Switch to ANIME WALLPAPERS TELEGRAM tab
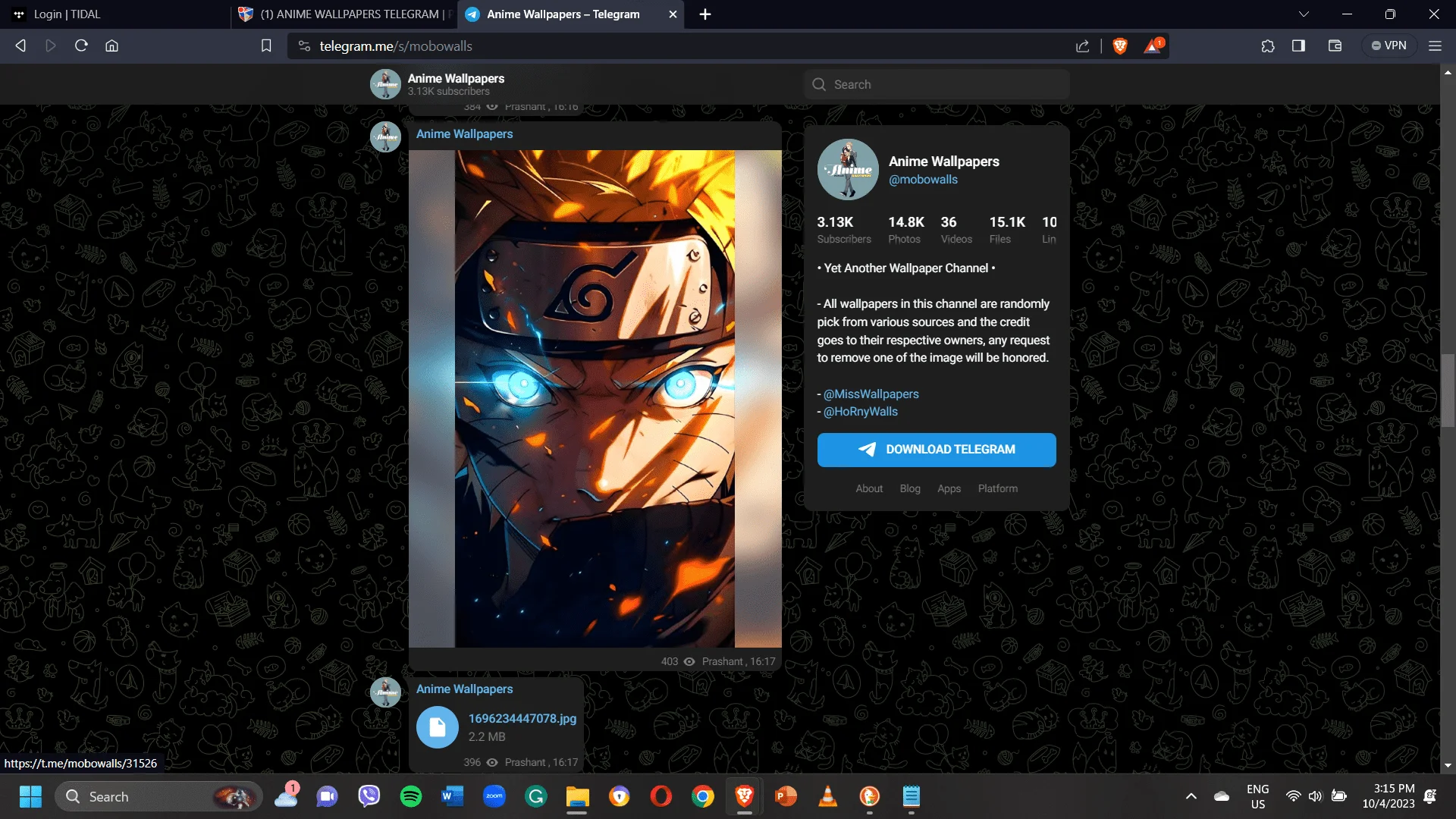 [343, 14]
